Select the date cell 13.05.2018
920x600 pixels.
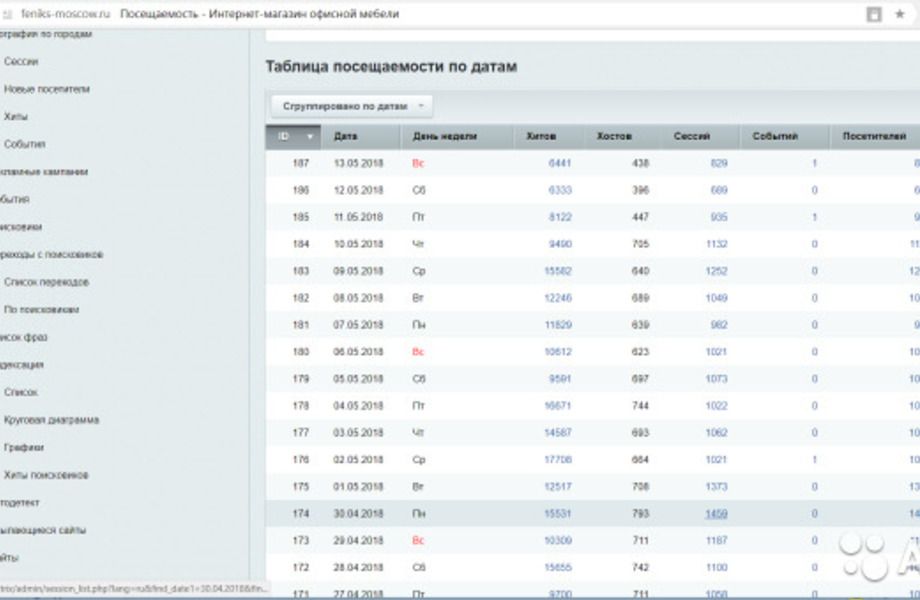click(358, 163)
